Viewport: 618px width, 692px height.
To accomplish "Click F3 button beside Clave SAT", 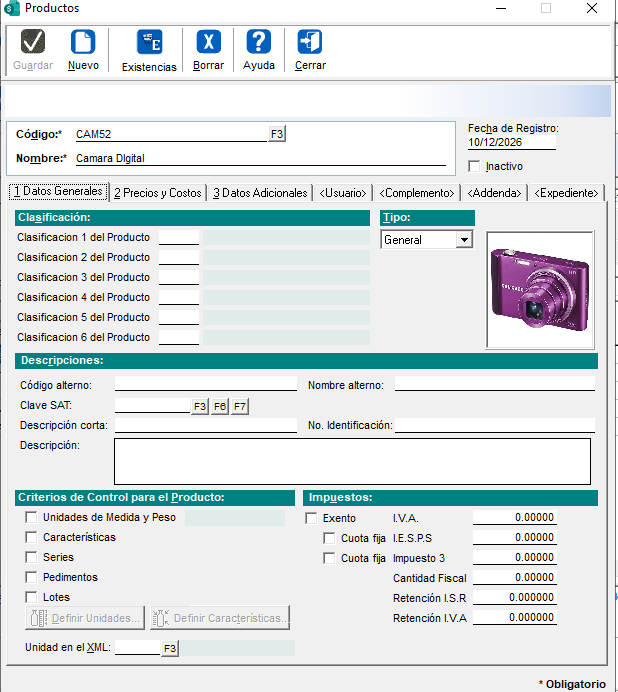I will 200,406.
